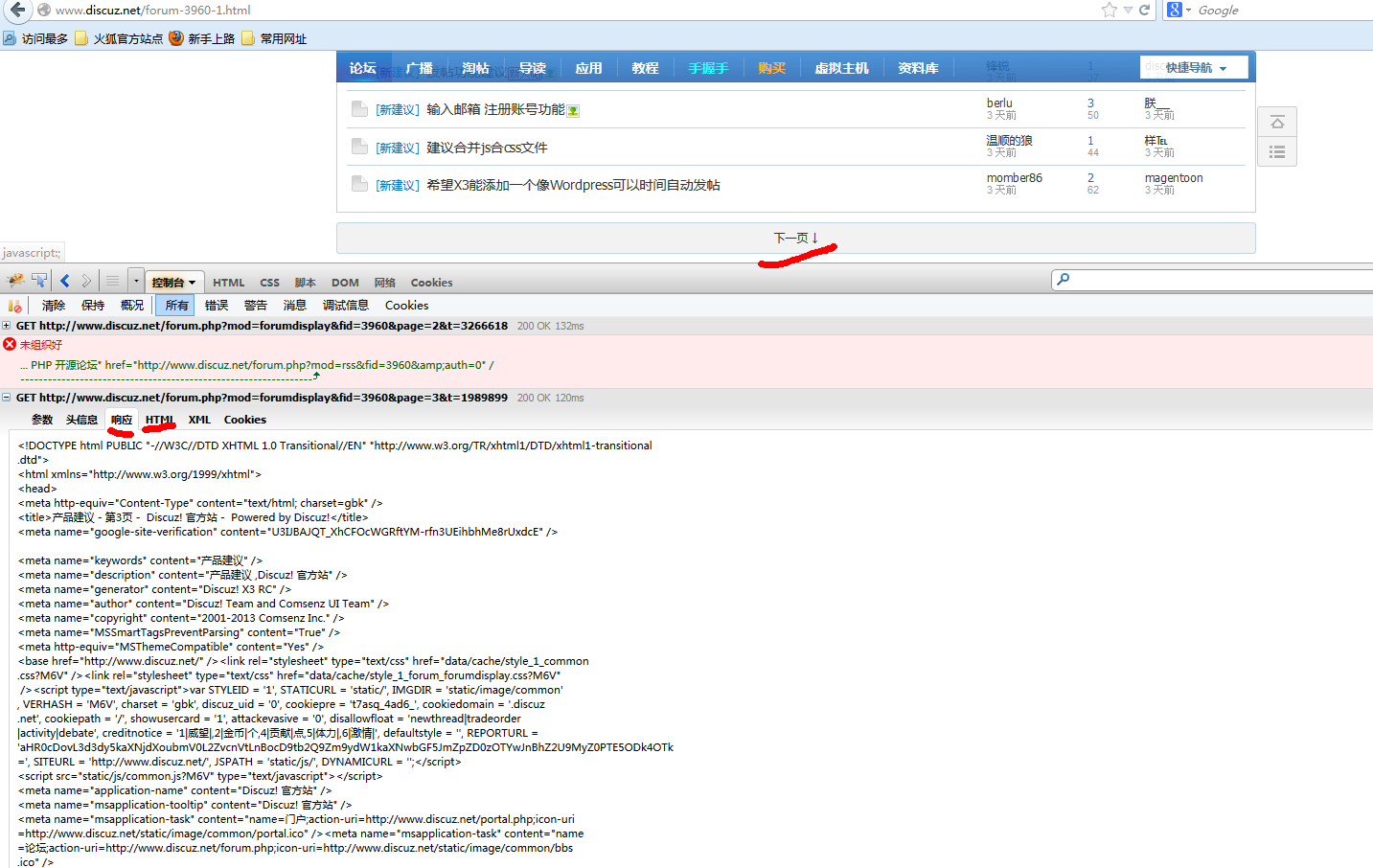Toggle the 保持 persist button
1373x868 pixels.
click(93, 306)
